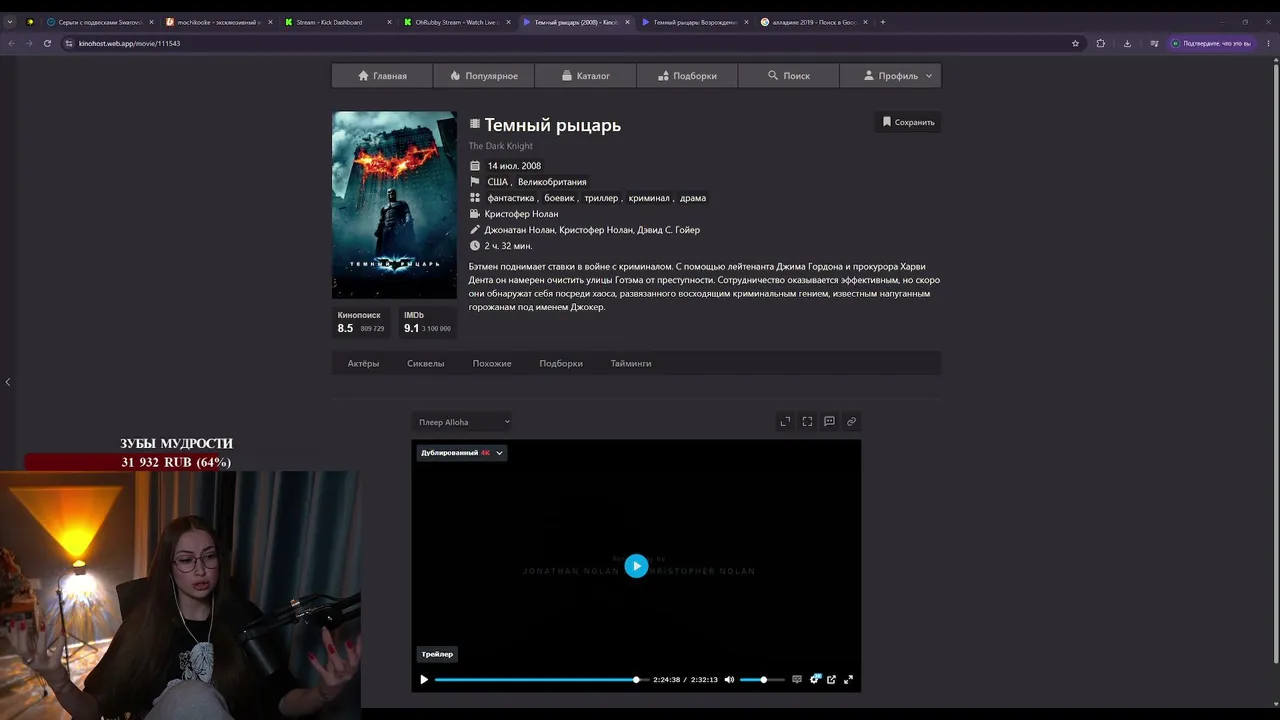Click the Dark Knight movie poster

(x=394, y=205)
